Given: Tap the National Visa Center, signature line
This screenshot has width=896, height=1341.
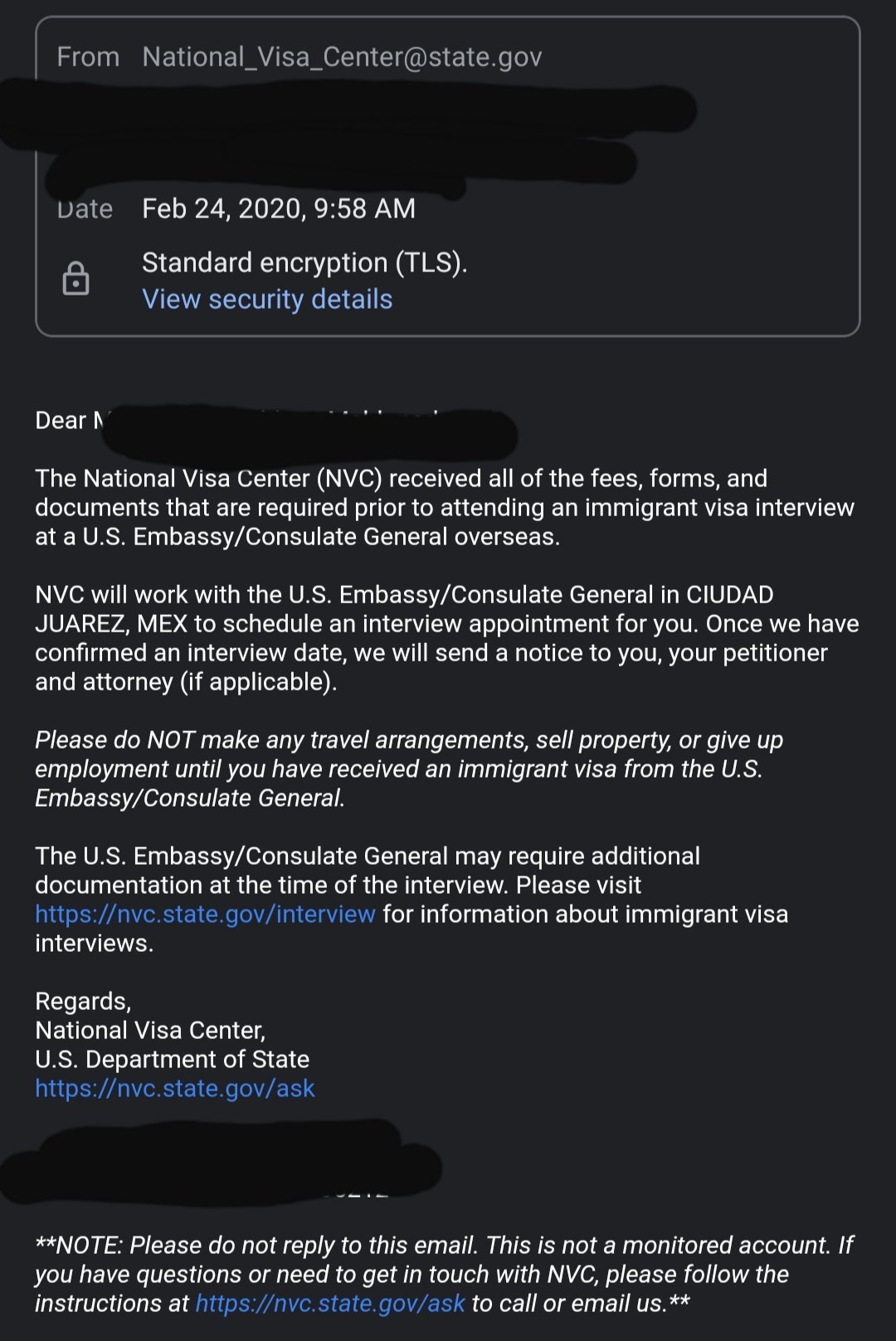Looking at the screenshot, I should [x=150, y=1030].
